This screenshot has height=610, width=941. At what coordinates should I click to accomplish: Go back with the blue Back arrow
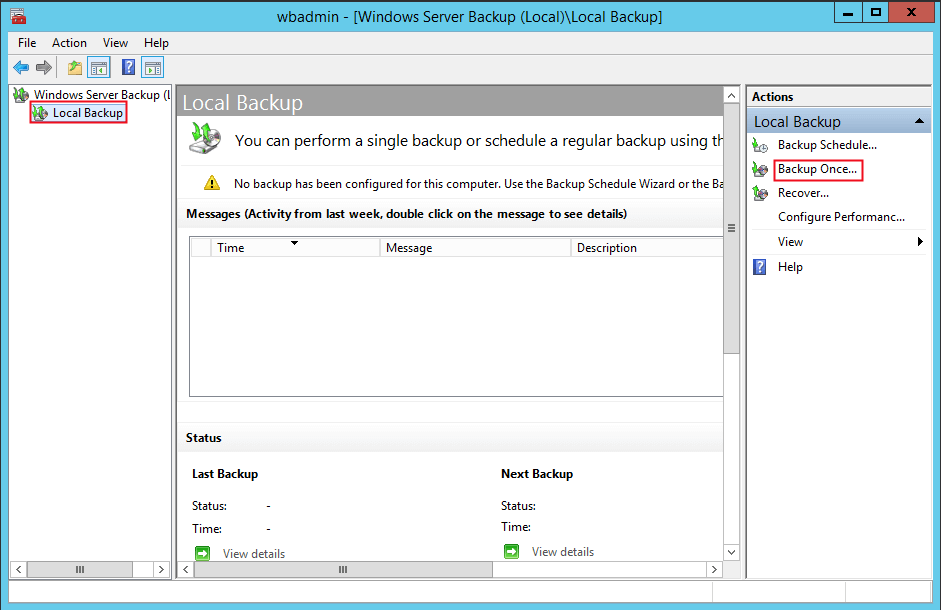21,67
